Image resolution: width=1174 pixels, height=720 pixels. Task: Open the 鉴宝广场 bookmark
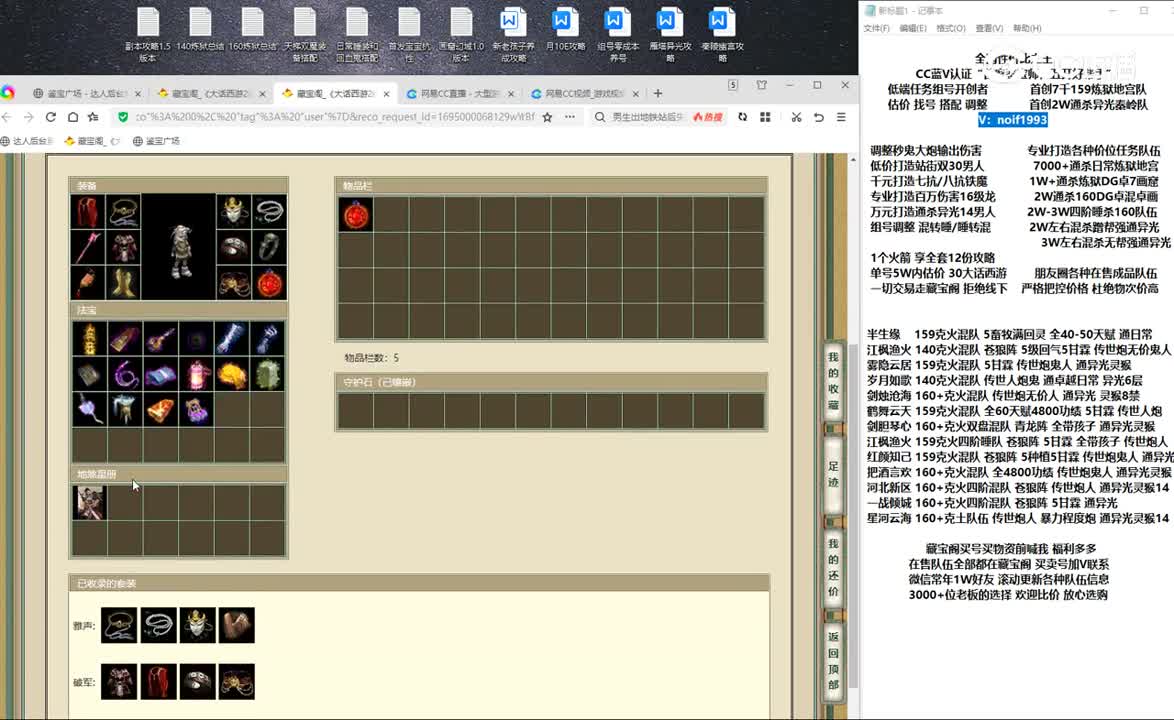(x=156, y=141)
